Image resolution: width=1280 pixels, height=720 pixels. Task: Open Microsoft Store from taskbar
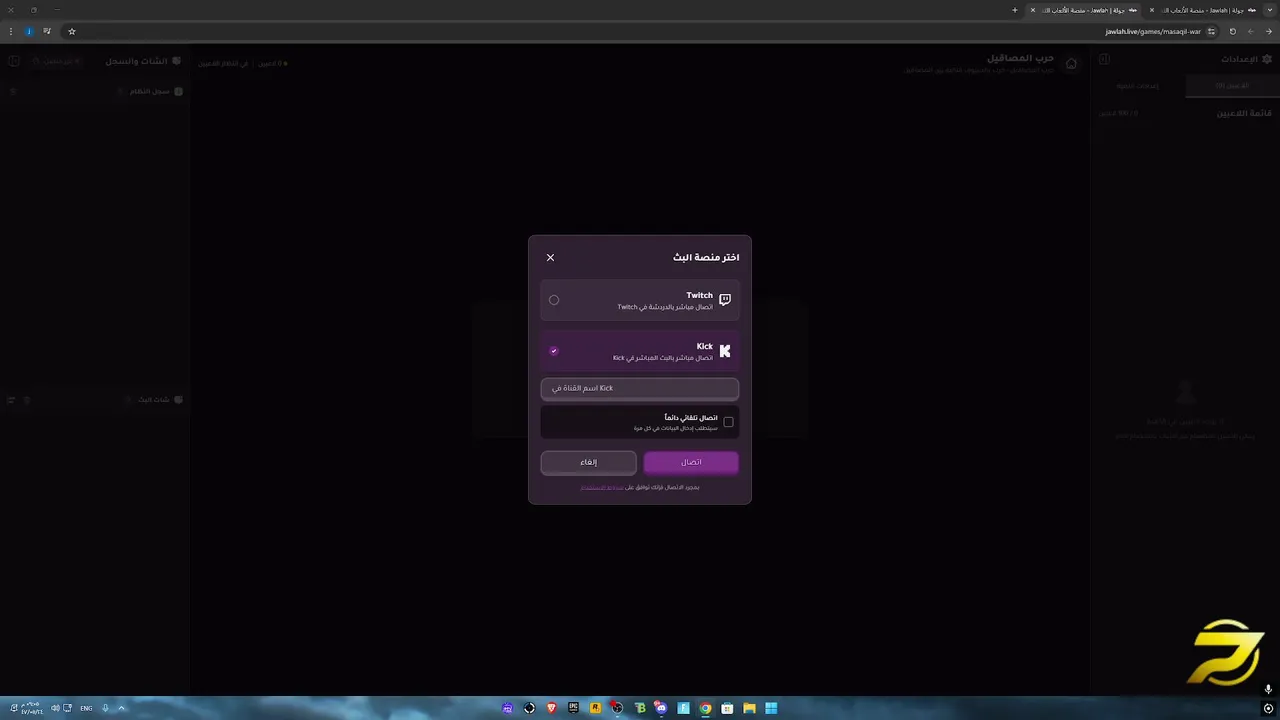coord(727,708)
